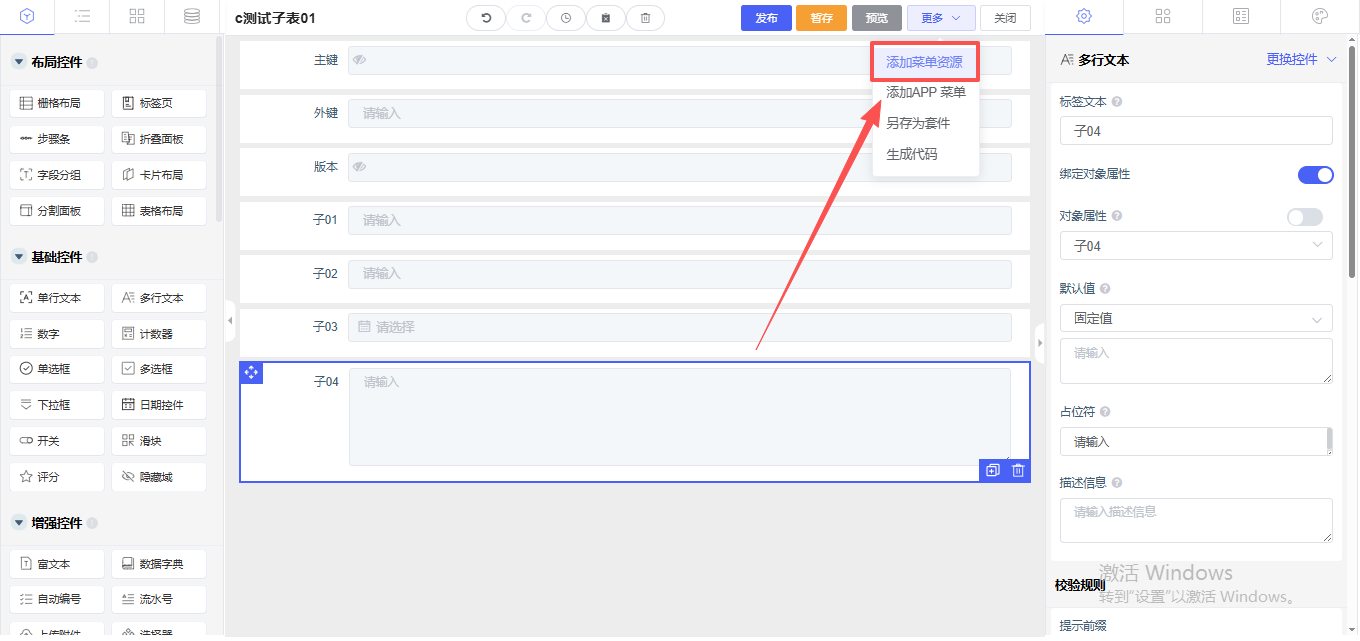Toggle eye icon in 主键 field
The image size is (1360, 641).
point(360,60)
